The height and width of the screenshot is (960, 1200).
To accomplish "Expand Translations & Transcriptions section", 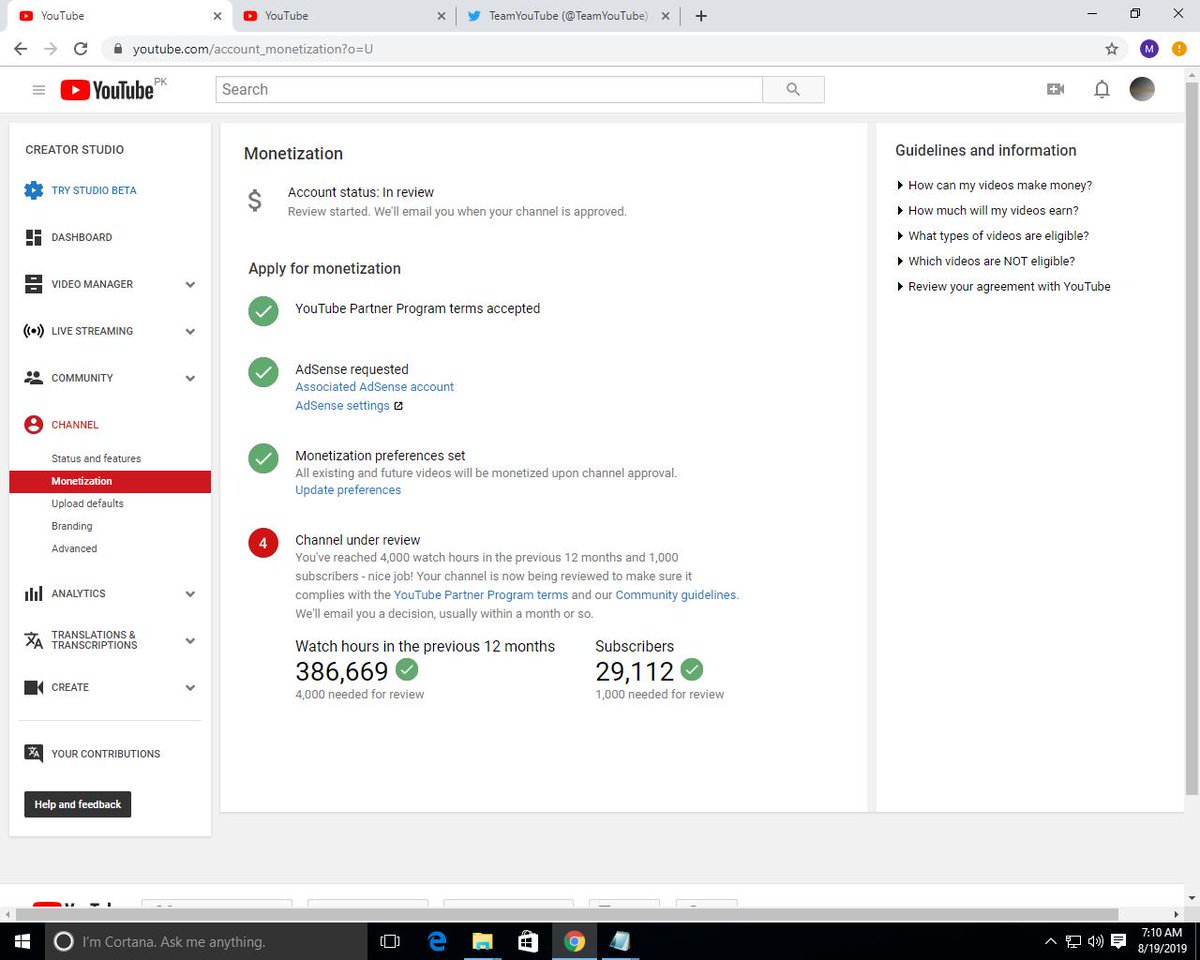I will coord(190,641).
